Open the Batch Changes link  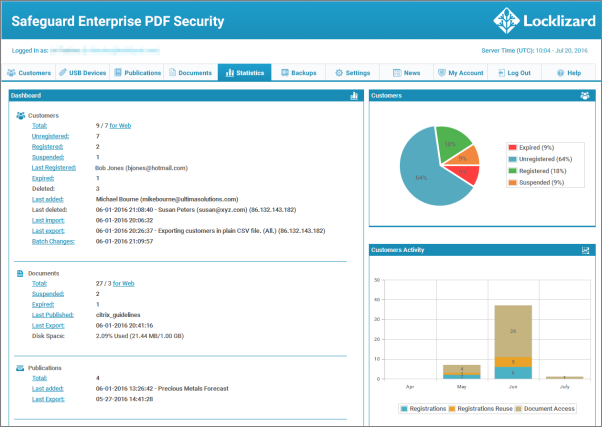click(x=50, y=241)
